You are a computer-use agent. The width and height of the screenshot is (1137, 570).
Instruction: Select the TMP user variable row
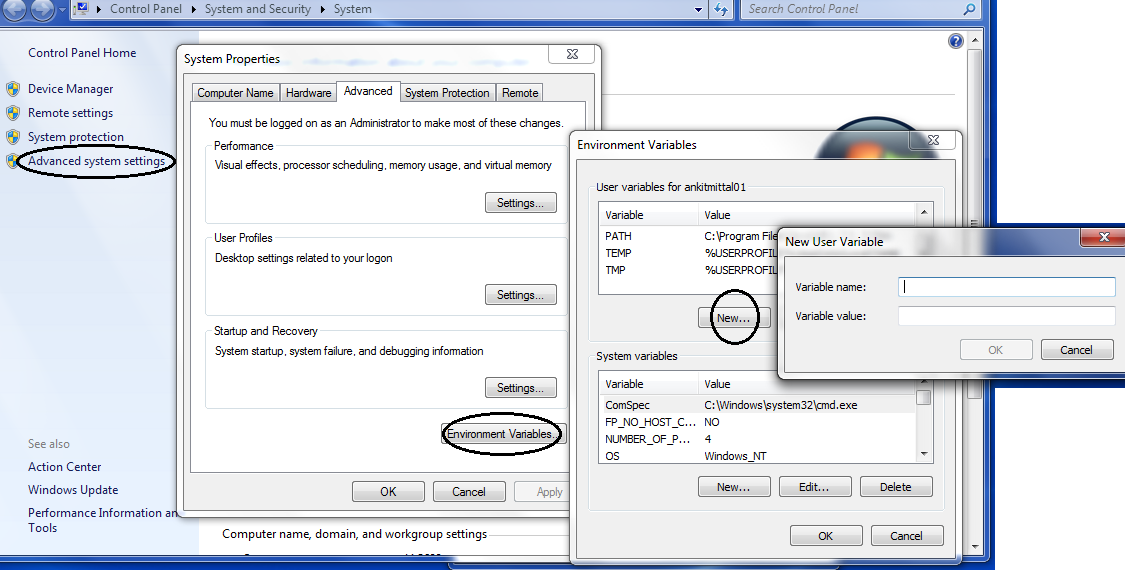[689, 270]
